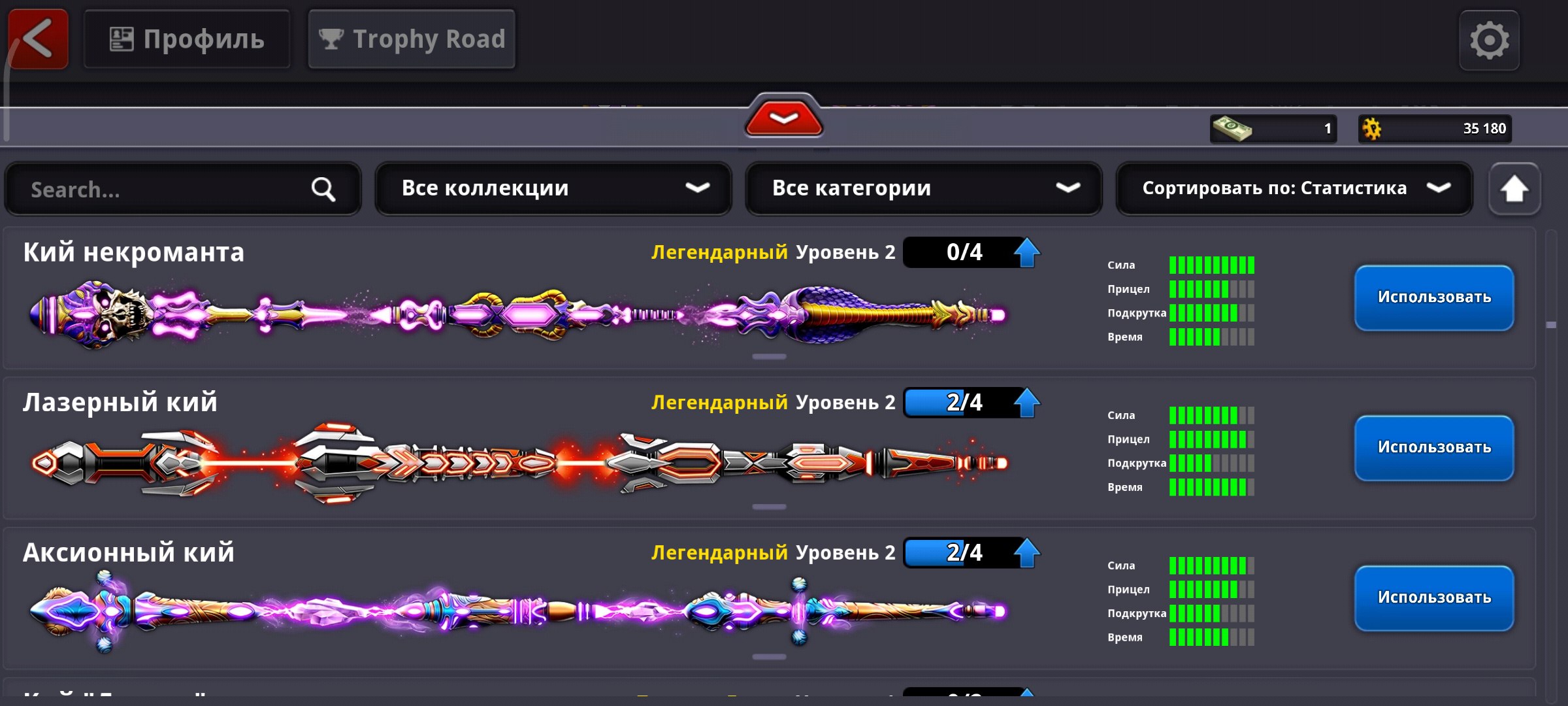
Task: Click the red collapse chevron tab
Action: point(783,118)
